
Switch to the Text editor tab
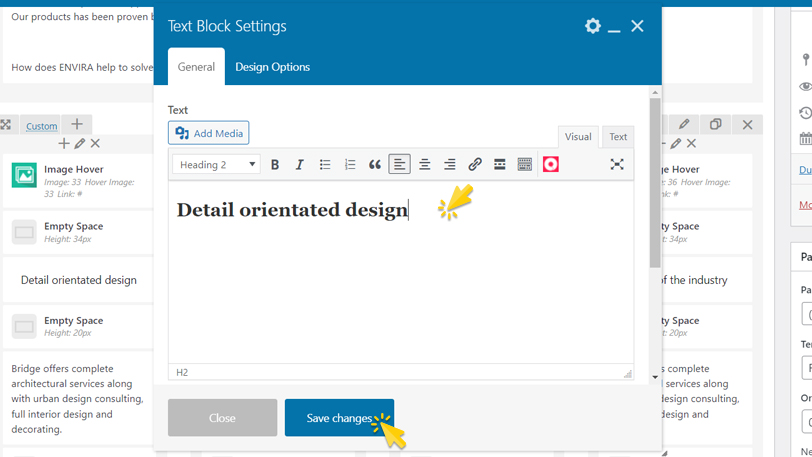[618, 137]
